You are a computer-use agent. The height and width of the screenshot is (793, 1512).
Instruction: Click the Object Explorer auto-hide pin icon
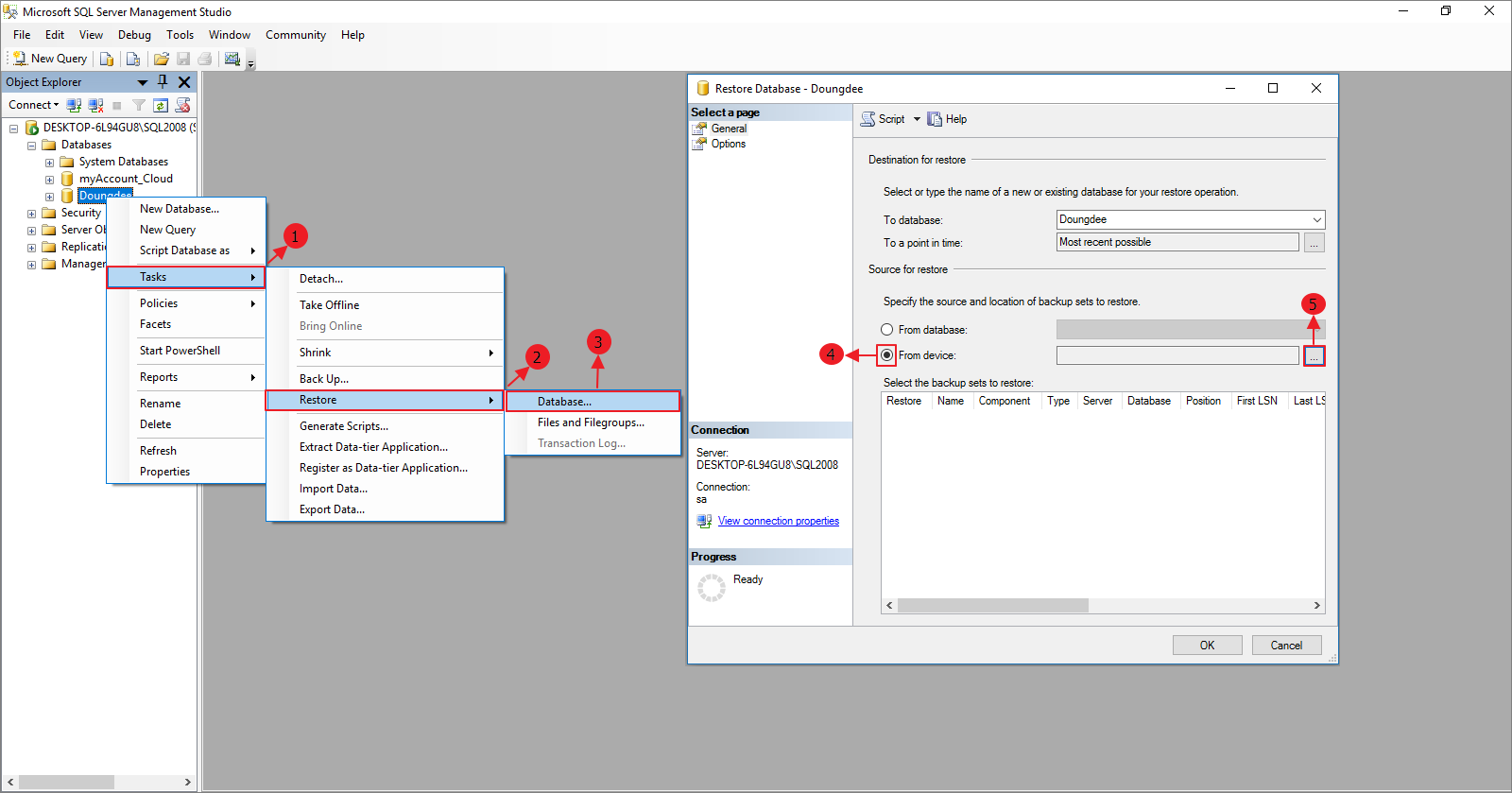163,82
